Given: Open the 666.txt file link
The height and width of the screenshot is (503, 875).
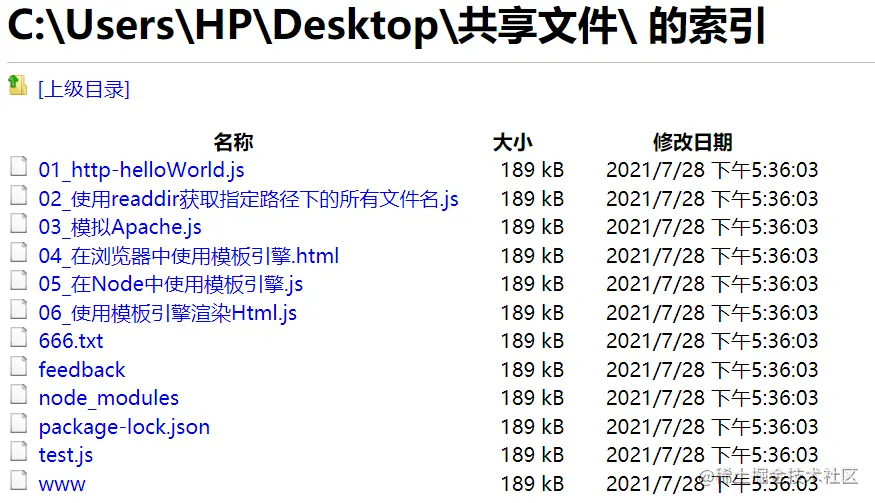Looking at the screenshot, I should point(71,341).
